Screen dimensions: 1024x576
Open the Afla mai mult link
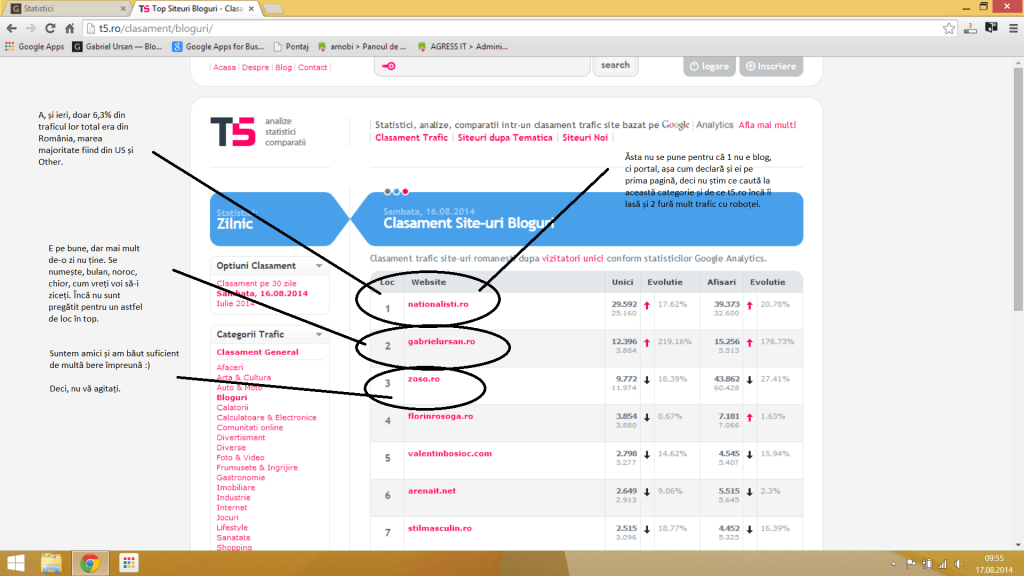(x=767, y=125)
